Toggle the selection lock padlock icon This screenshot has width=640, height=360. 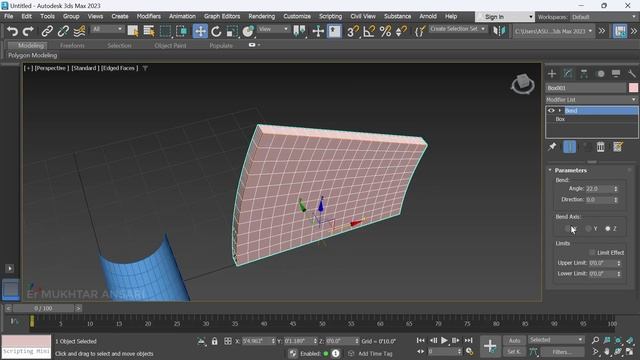(x=215, y=341)
